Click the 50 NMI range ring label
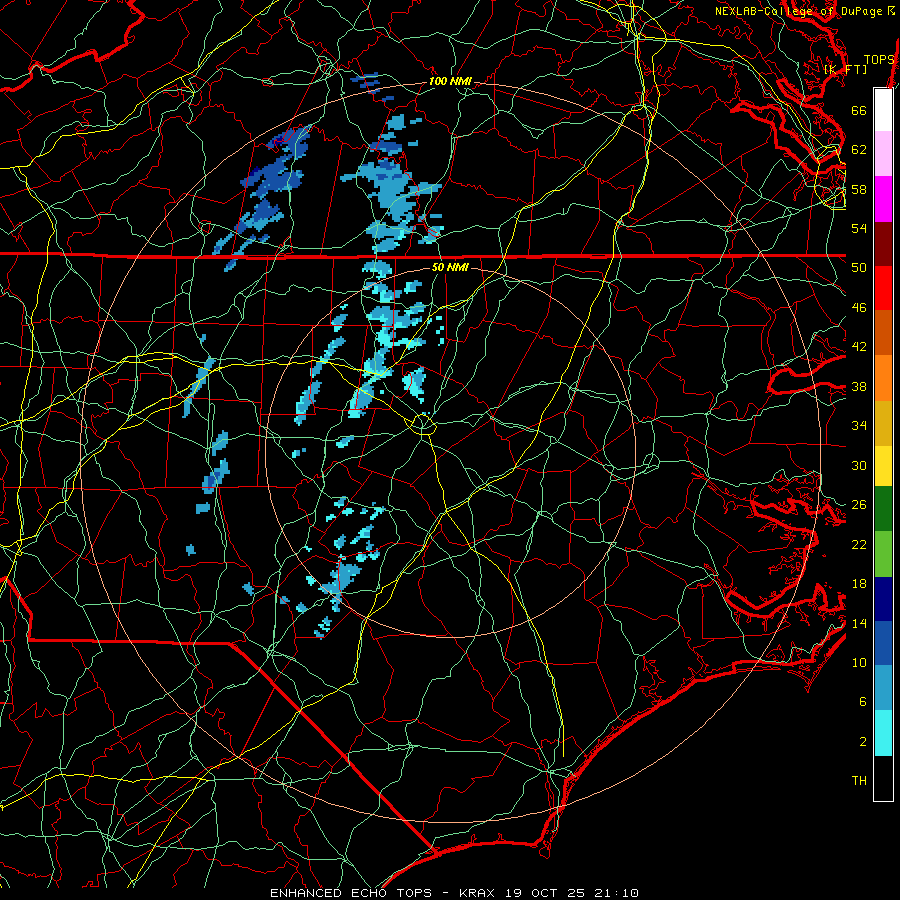 tap(450, 267)
